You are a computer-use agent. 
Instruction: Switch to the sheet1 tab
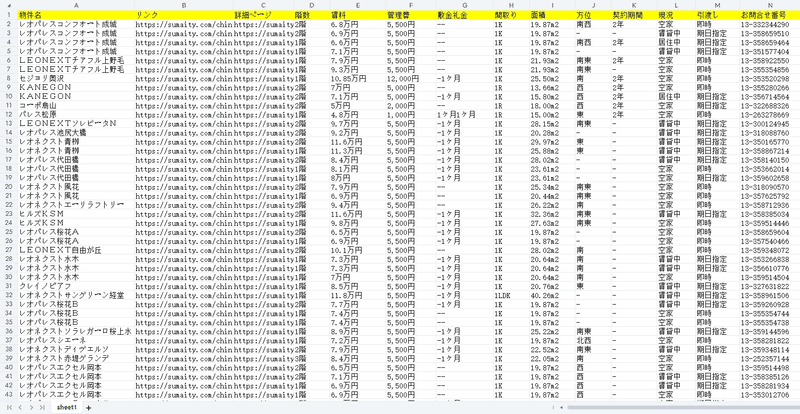67,407
